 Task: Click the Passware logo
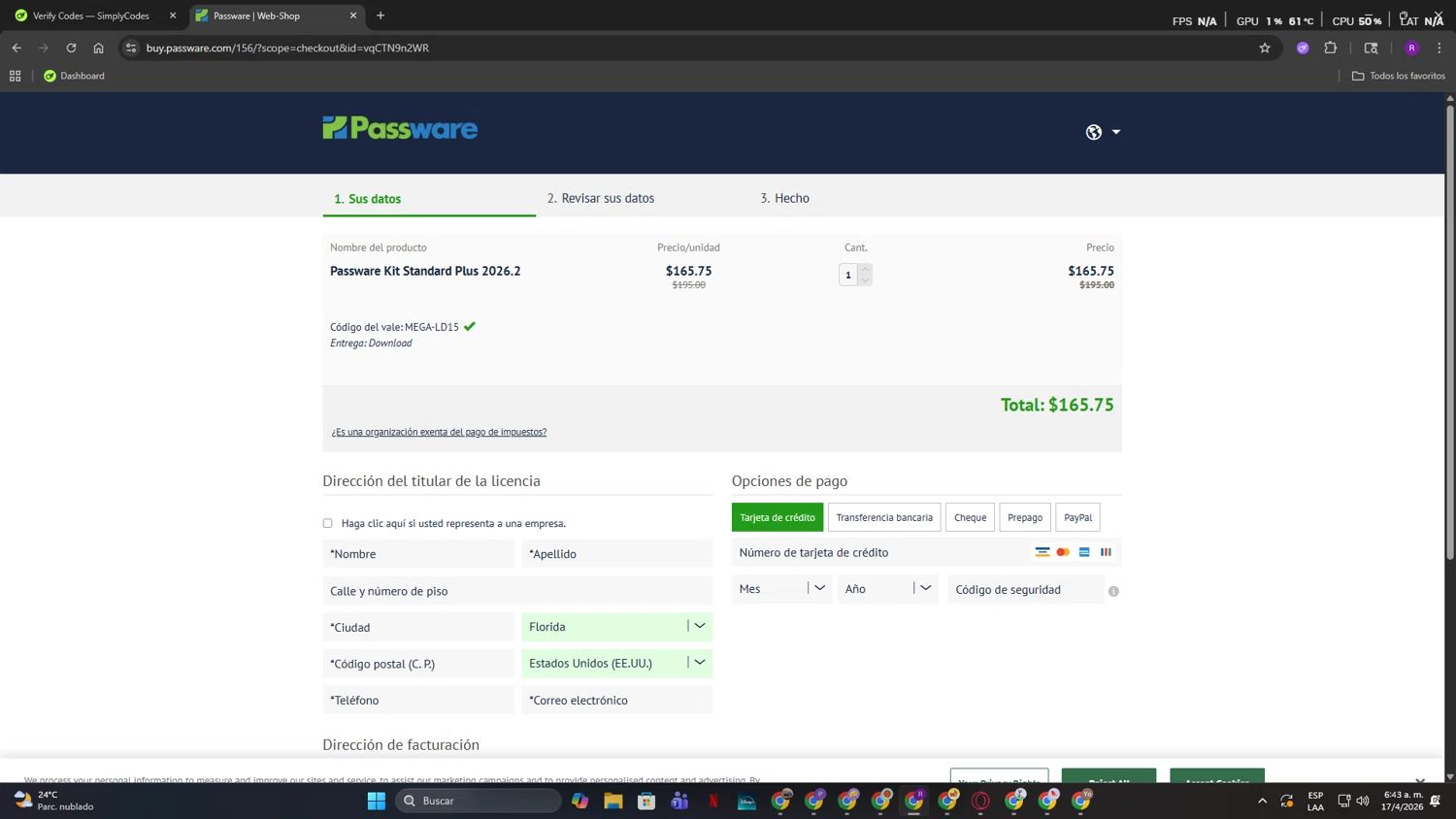(400, 128)
